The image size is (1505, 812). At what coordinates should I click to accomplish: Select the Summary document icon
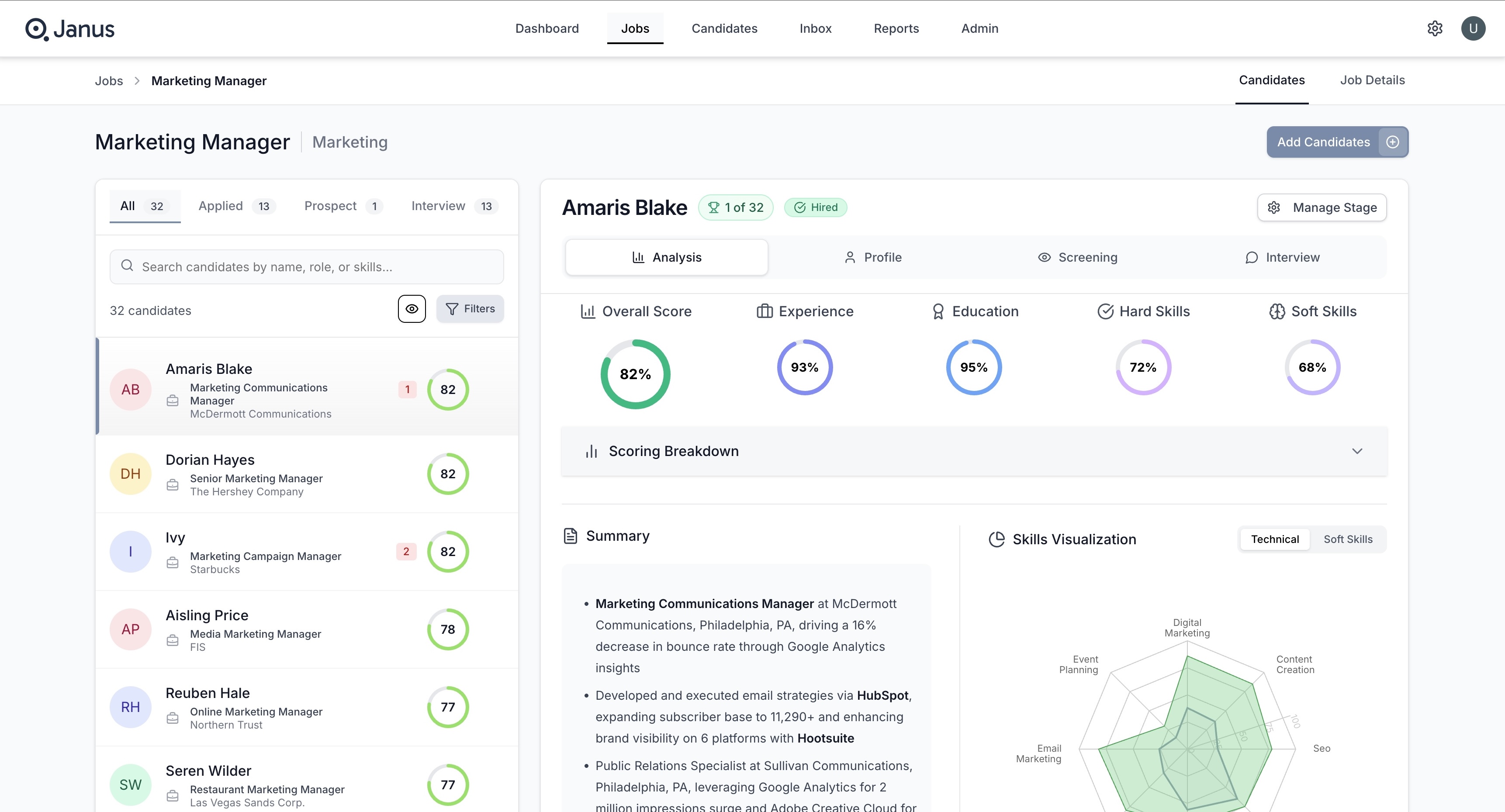click(x=571, y=535)
